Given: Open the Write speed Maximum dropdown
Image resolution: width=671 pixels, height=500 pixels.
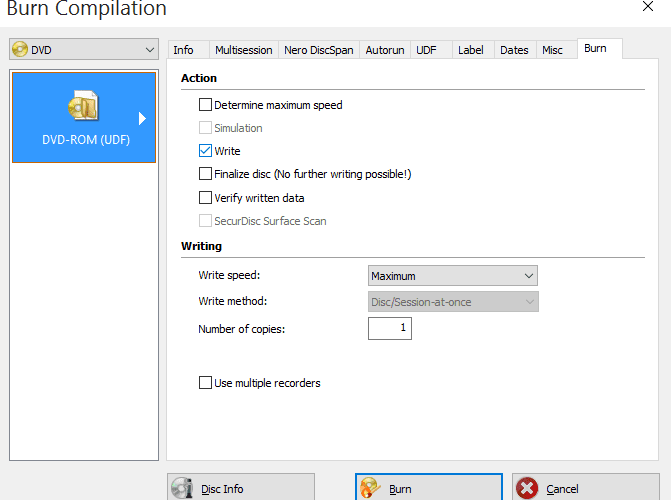Looking at the screenshot, I should tap(453, 276).
